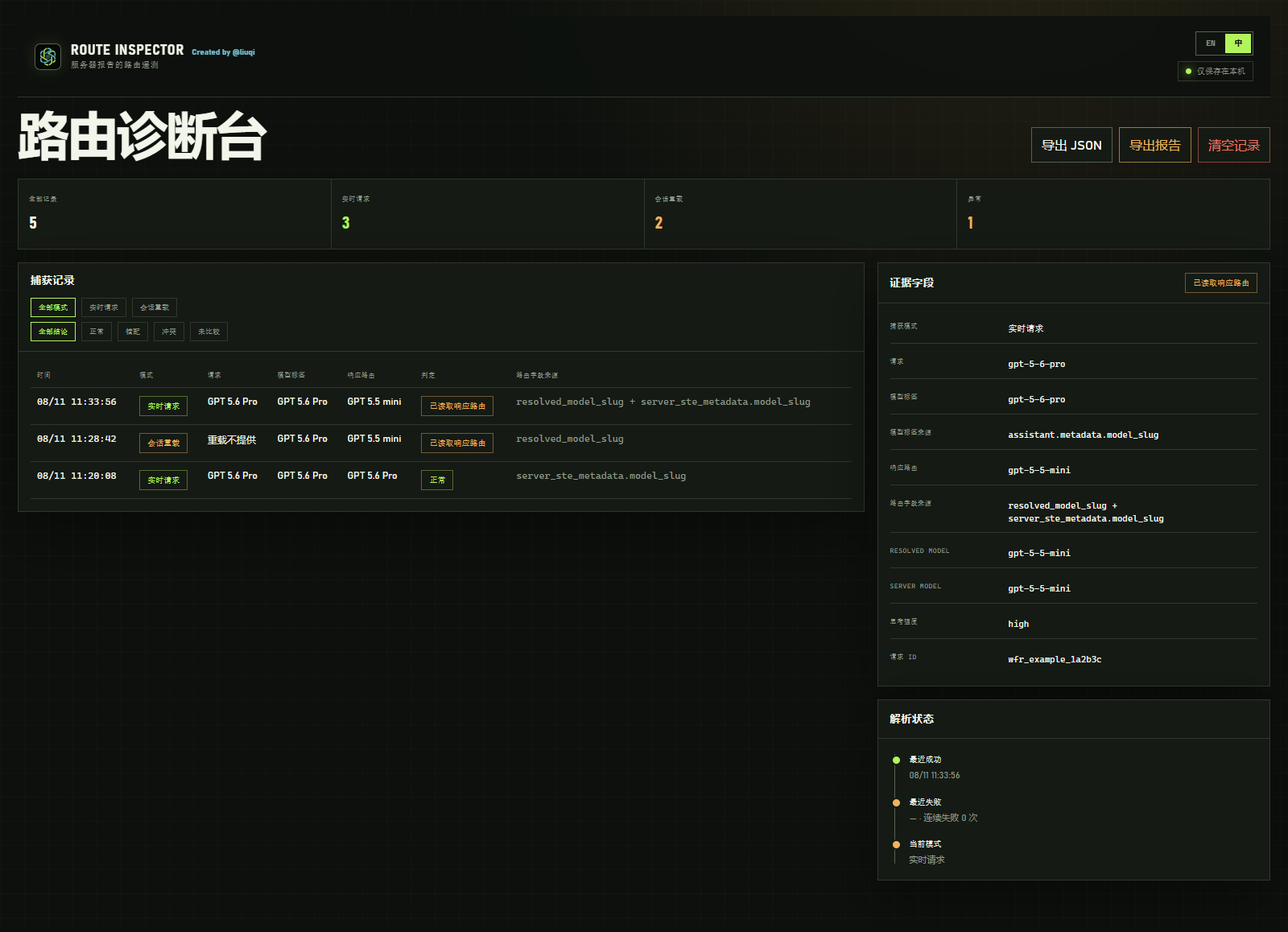Click the 全部记录 stat card showing 5
Screen dimensions: 1288x932
tap(175, 214)
